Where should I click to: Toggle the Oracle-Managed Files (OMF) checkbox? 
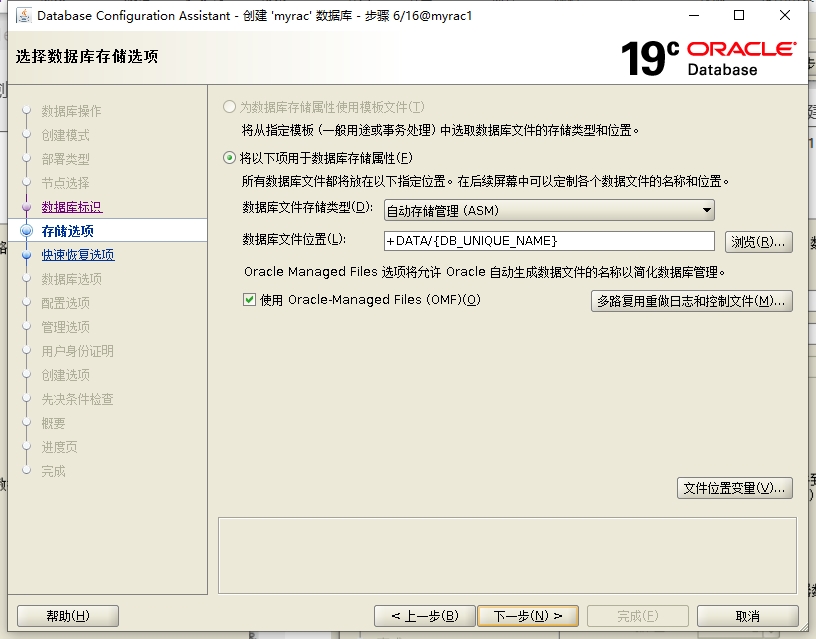[249, 300]
